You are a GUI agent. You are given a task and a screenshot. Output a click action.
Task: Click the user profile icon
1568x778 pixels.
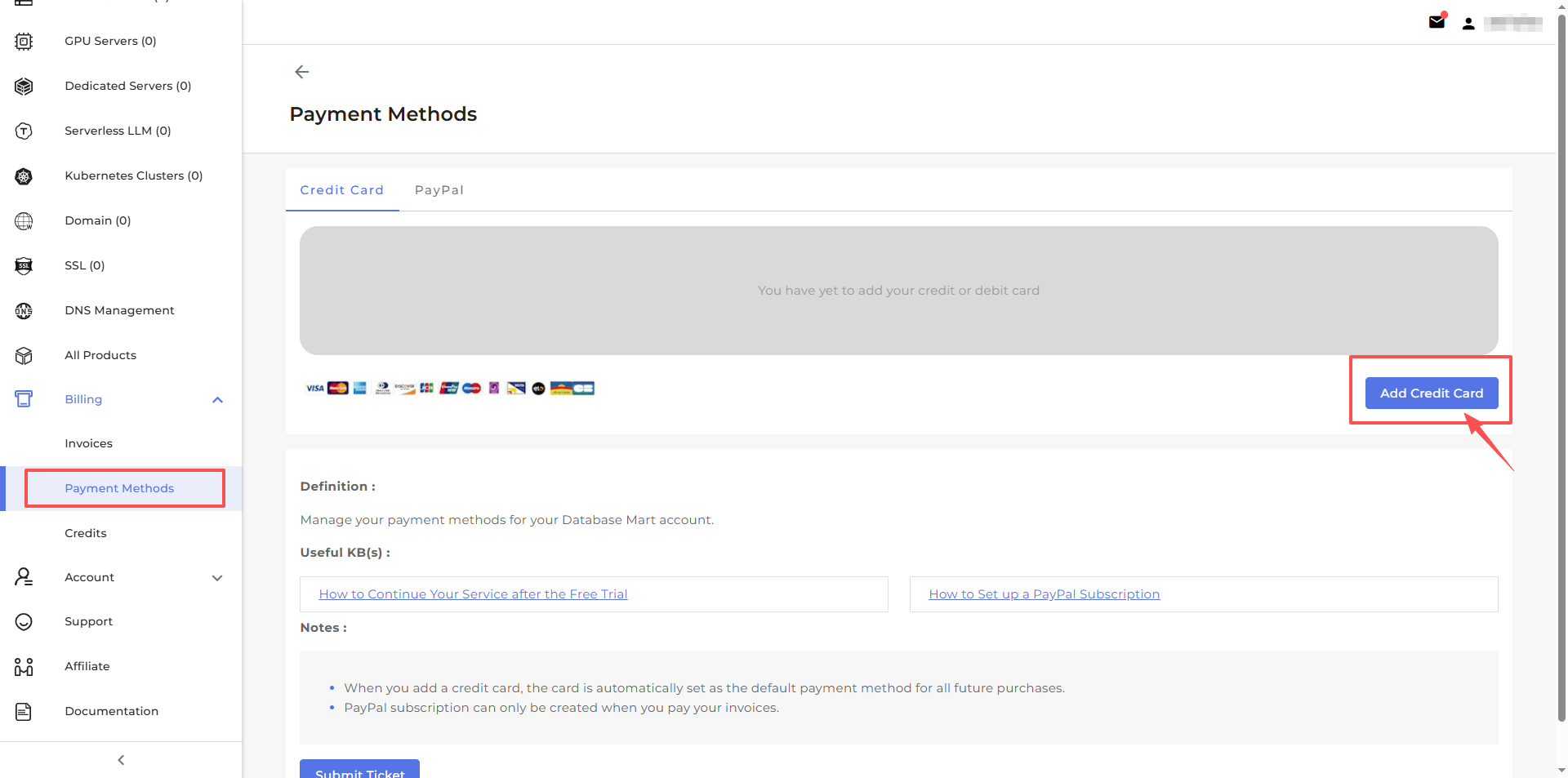(1468, 24)
